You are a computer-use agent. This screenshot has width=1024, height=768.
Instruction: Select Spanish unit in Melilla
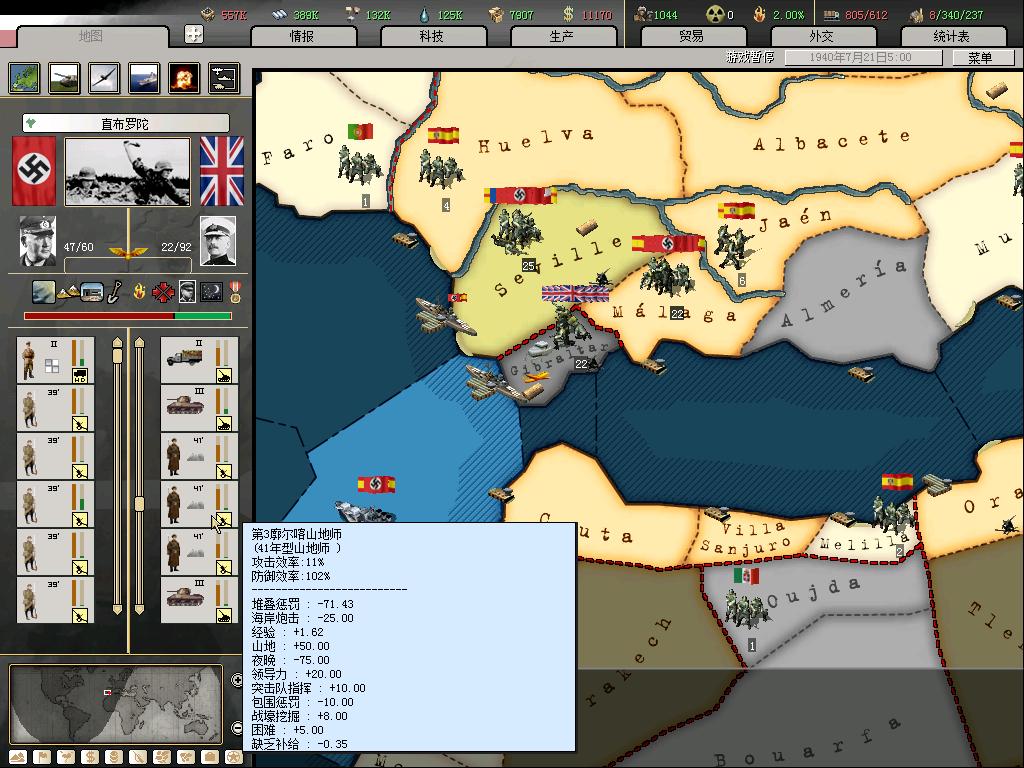893,516
